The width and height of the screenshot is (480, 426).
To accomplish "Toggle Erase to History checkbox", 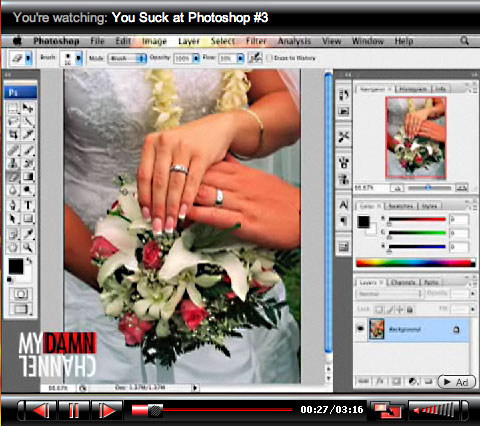I will click(270, 58).
